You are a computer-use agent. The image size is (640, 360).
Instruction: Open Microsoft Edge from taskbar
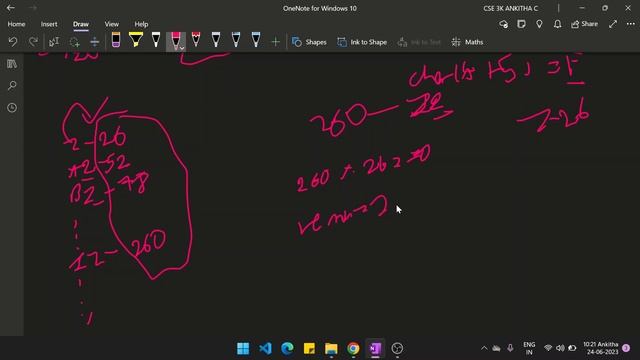(x=287, y=348)
